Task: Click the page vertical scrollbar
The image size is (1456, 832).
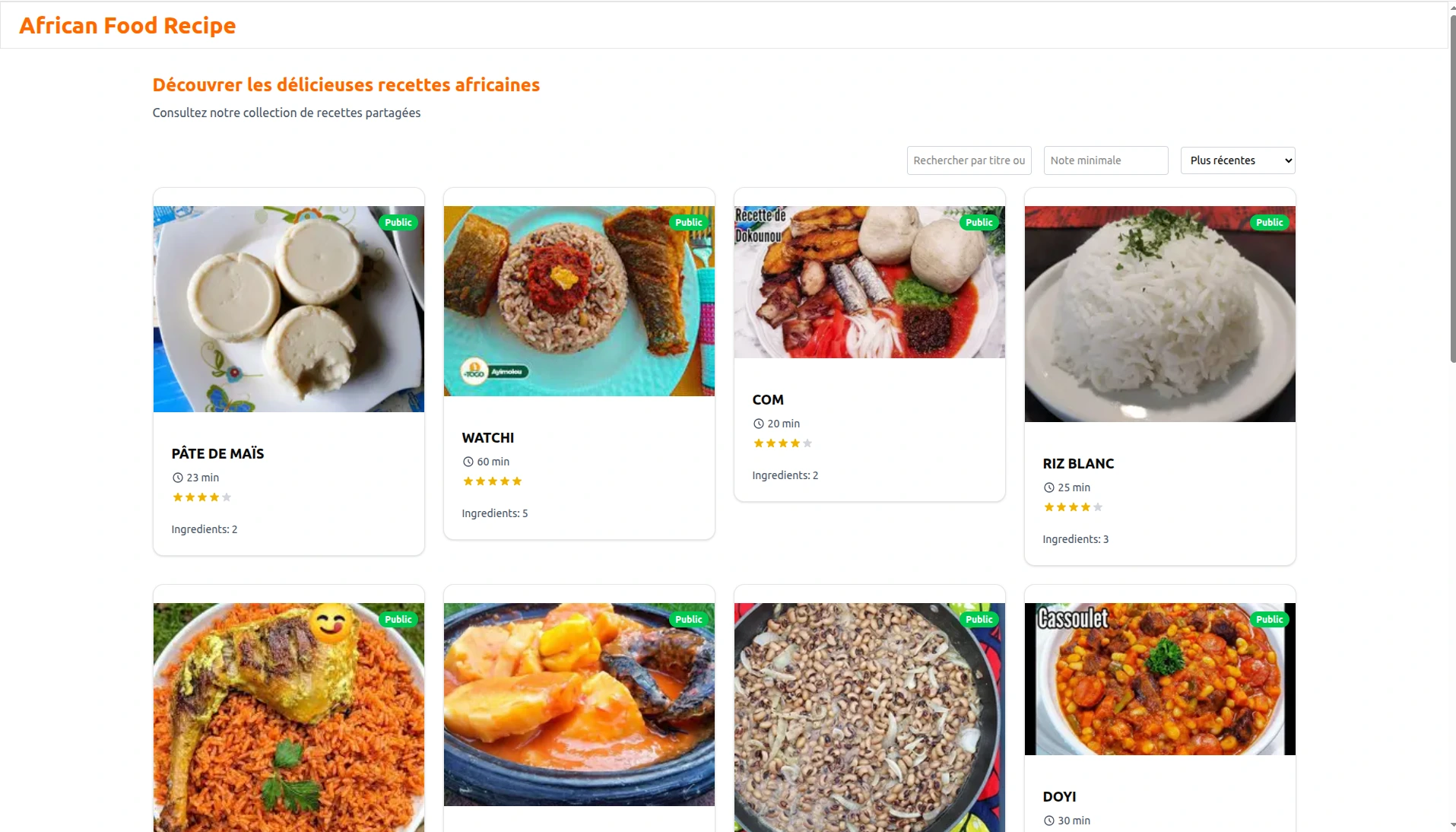Action: pos(1452,190)
